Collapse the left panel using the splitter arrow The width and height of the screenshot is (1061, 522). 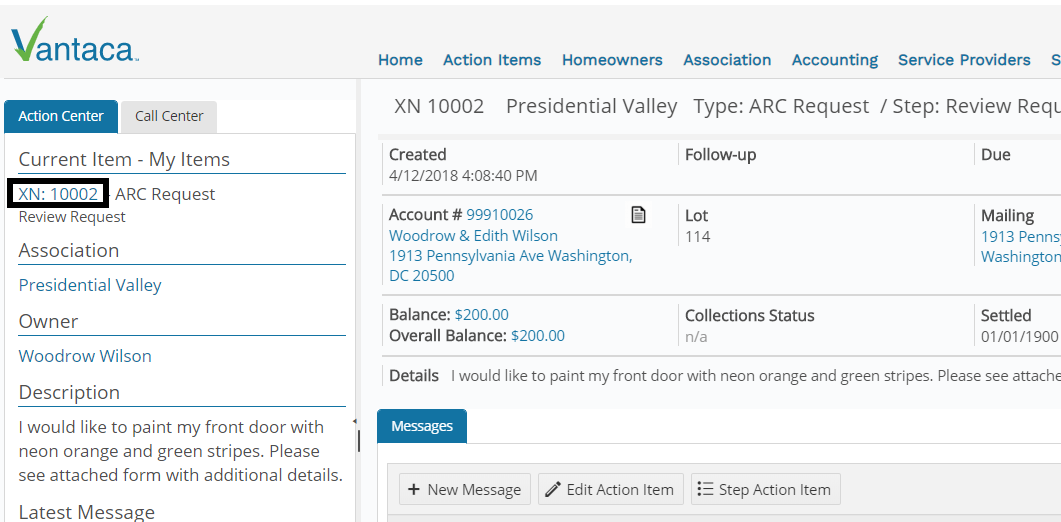tap(355, 421)
